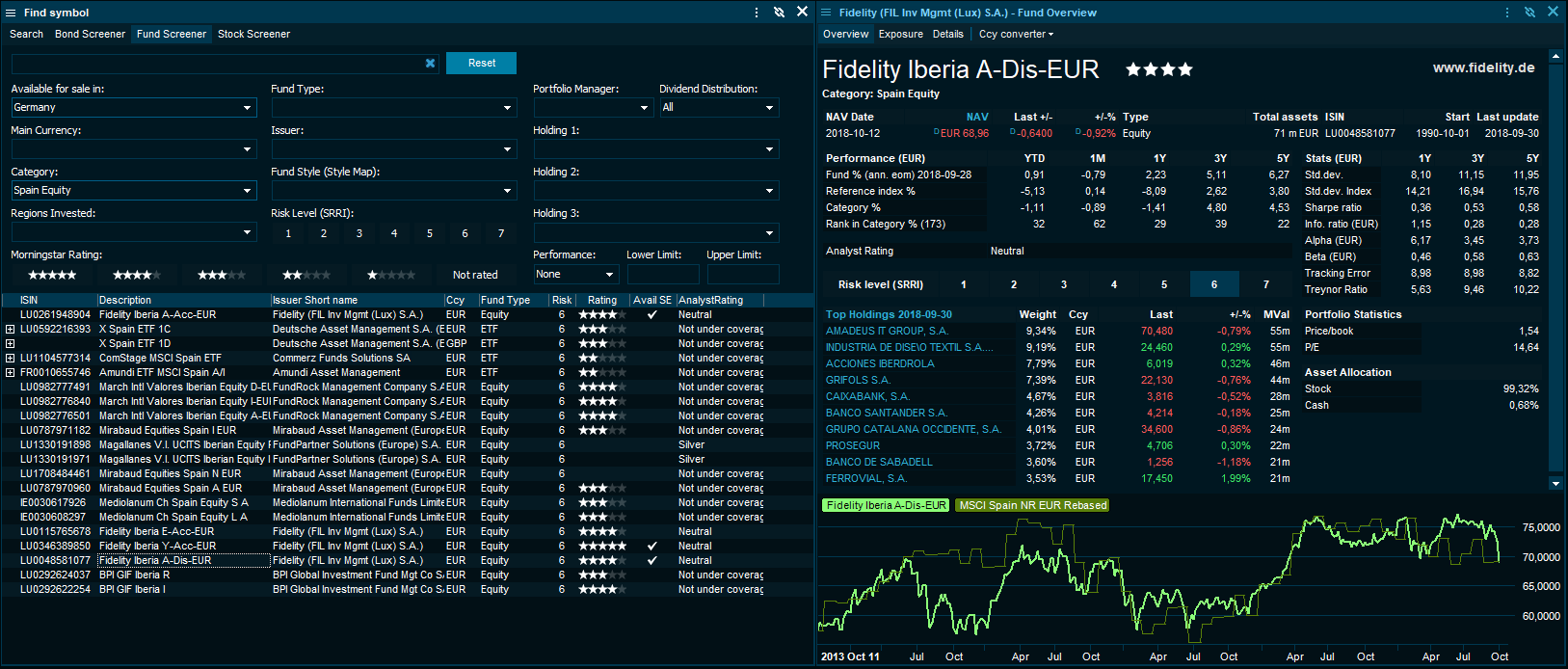This screenshot has height=669, width=1568.
Task: Sort results by the ISIN column header
Action: 58,300
